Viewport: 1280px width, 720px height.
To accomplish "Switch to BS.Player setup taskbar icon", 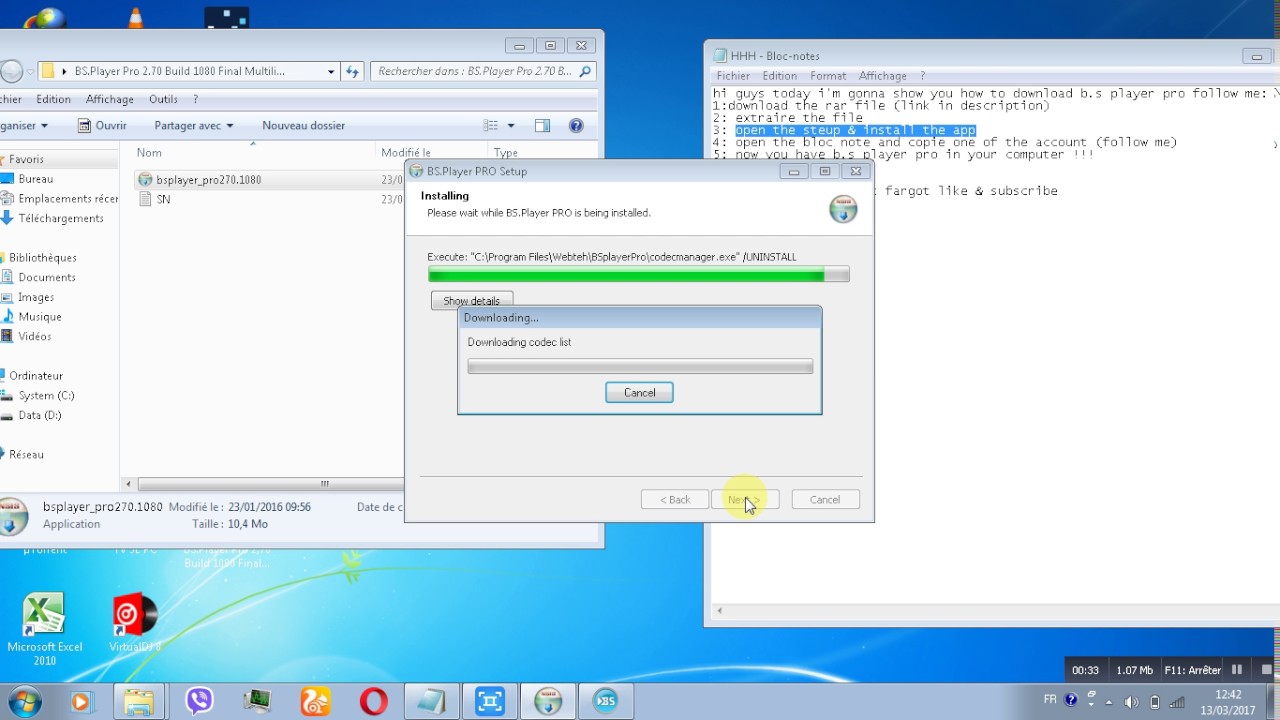I will 548,702.
